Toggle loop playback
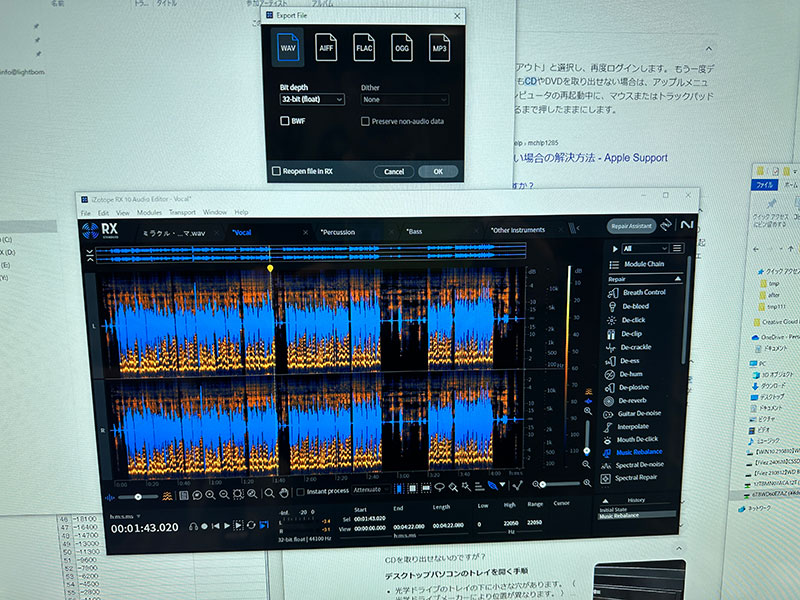This screenshot has width=800, height=600. pyautogui.click(x=251, y=525)
